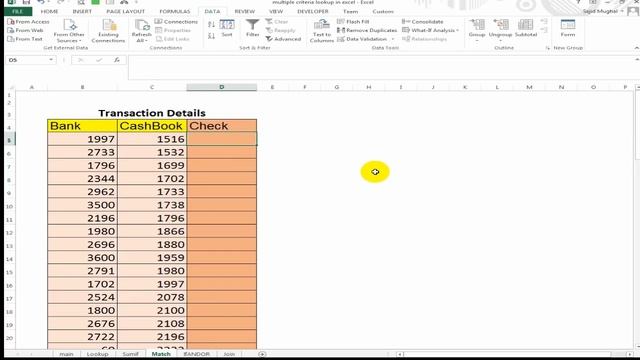The image size is (640, 360).
Task: Sort column Z to A descending
Action: click(x=211, y=36)
